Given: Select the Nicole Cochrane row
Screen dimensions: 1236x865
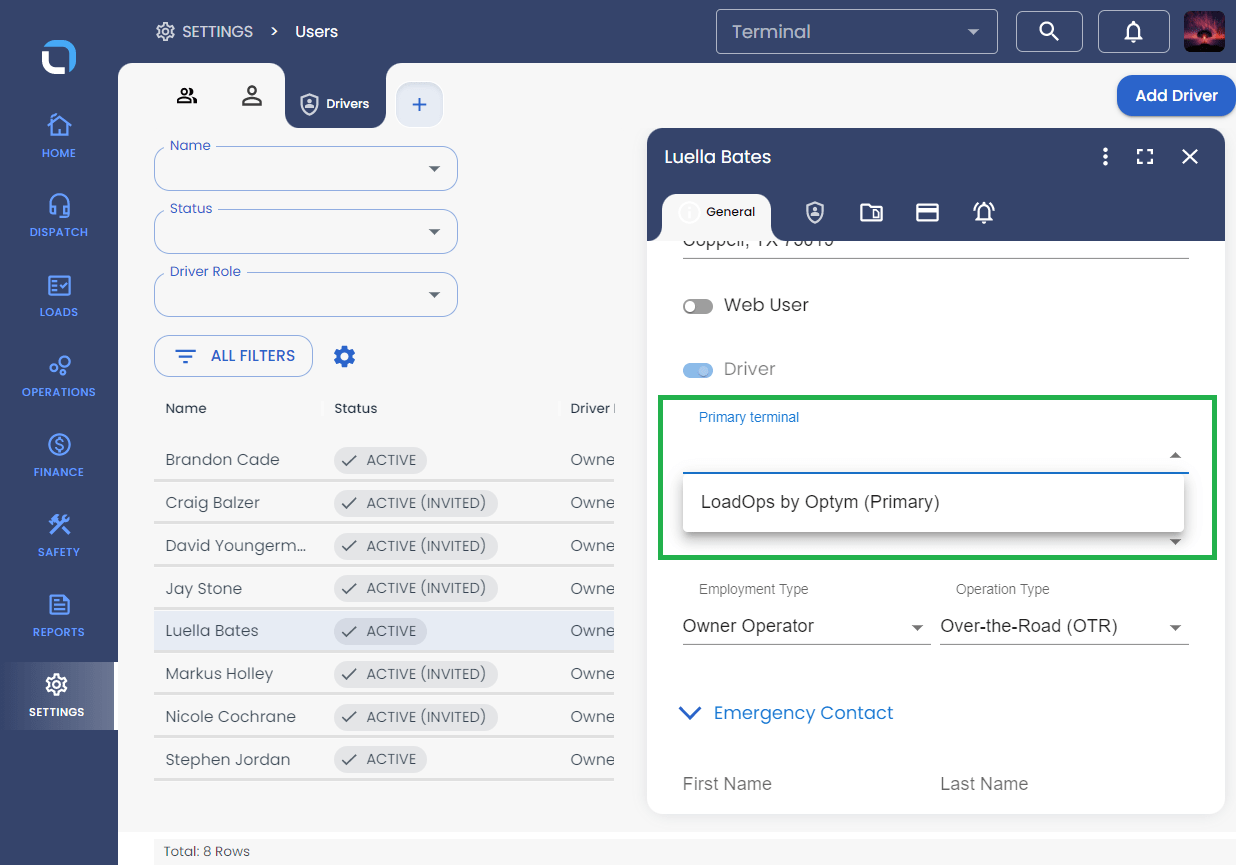Looking at the screenshot, I should [x=384, y=717].
